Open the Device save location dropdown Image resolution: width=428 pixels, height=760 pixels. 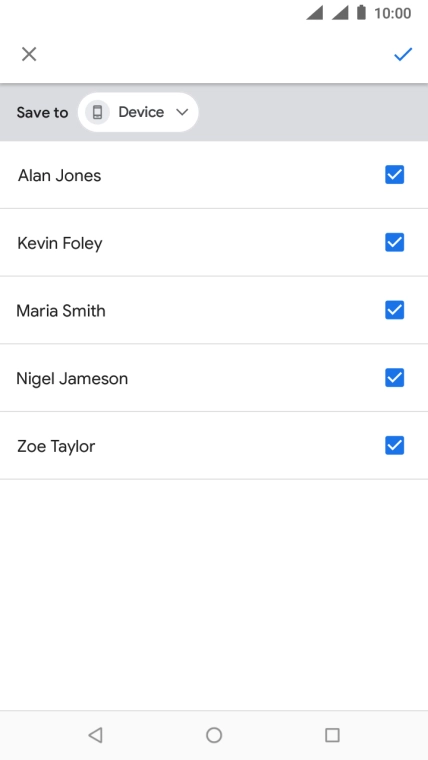pos(138,112)
